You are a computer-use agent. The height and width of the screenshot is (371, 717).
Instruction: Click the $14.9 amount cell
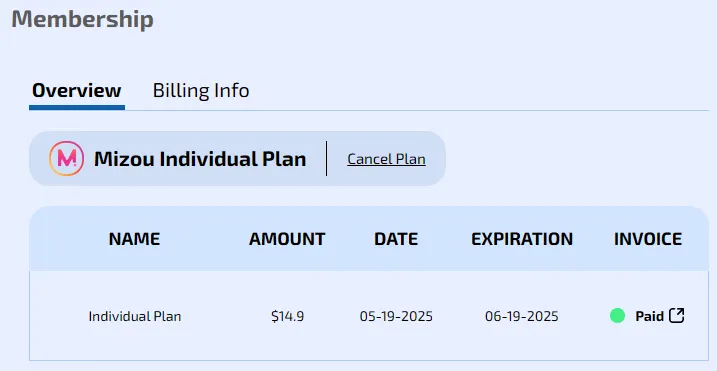point(288,316)
